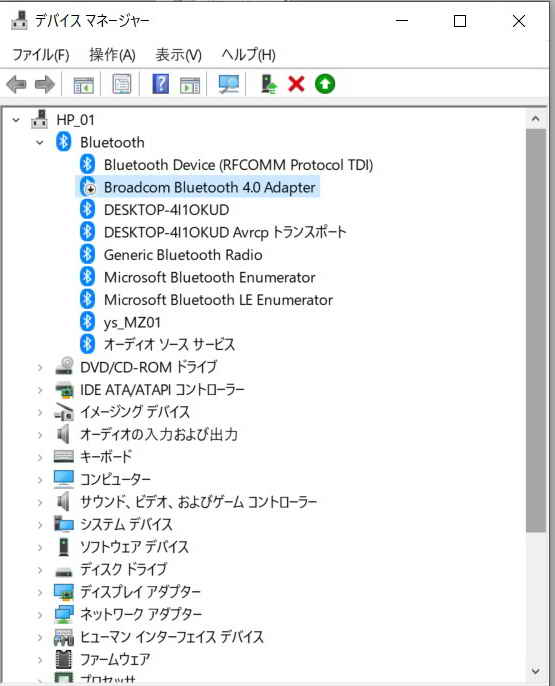
Task: Click the キーボード keyboard icon
Action: pos(63,456)
